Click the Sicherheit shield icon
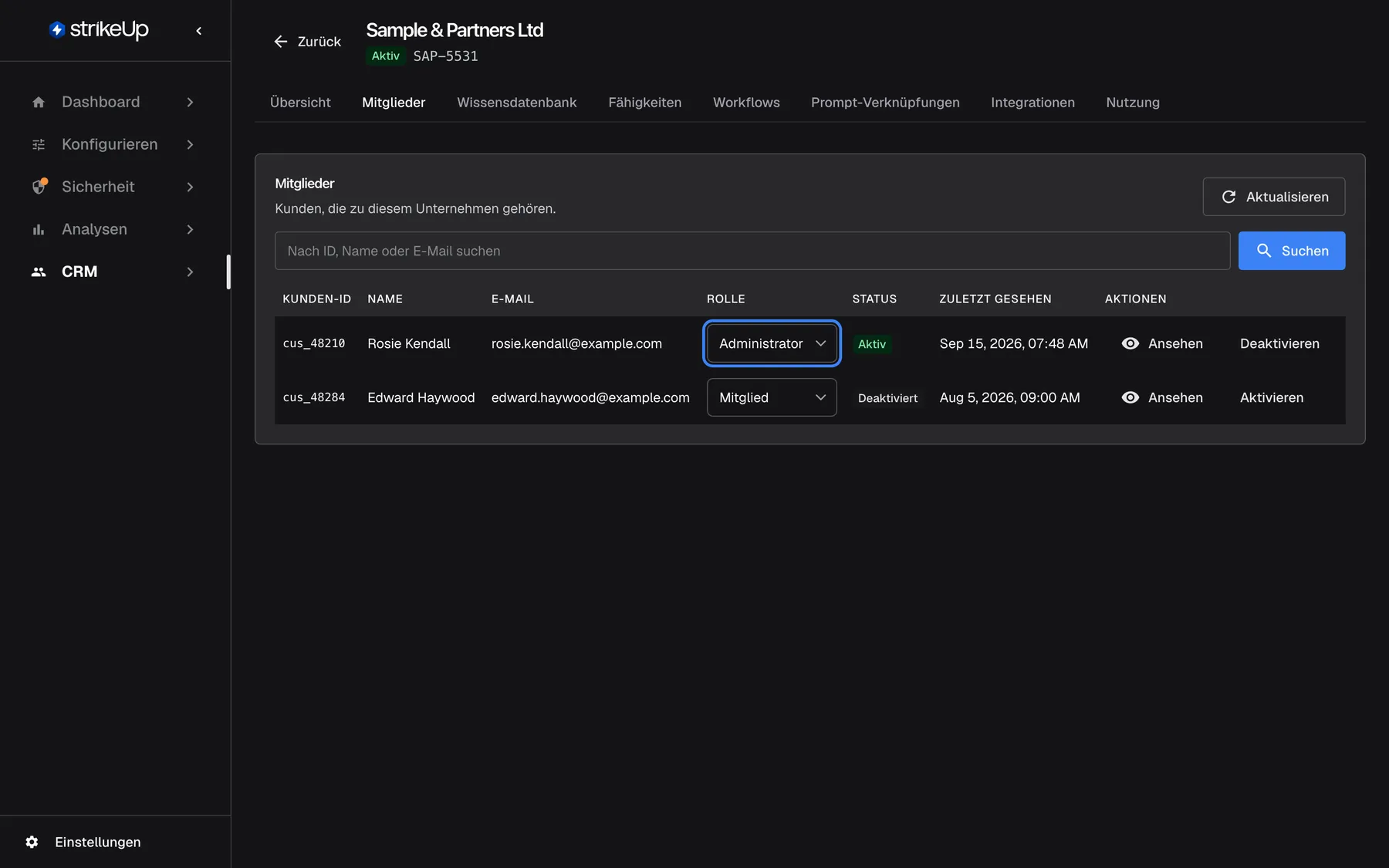The width and height of the screenshot is (1389, 868). coord(39,187)
